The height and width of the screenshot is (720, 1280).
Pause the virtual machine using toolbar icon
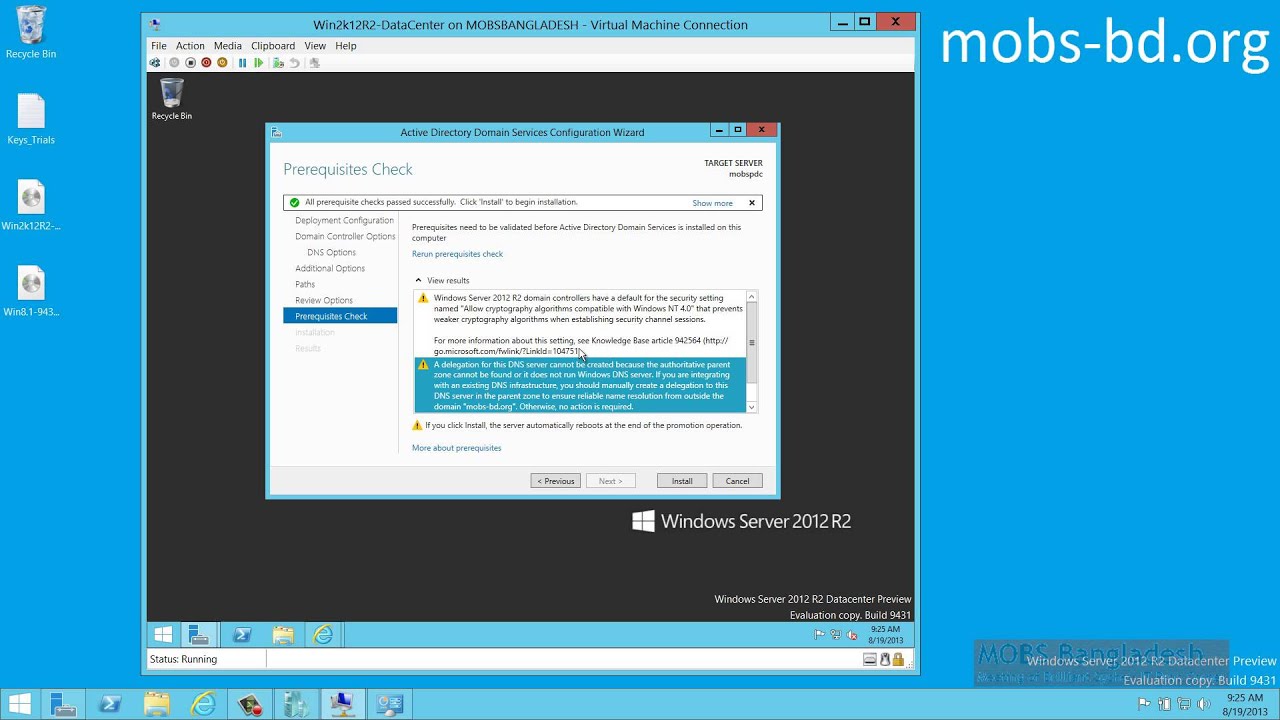point(242,63)
